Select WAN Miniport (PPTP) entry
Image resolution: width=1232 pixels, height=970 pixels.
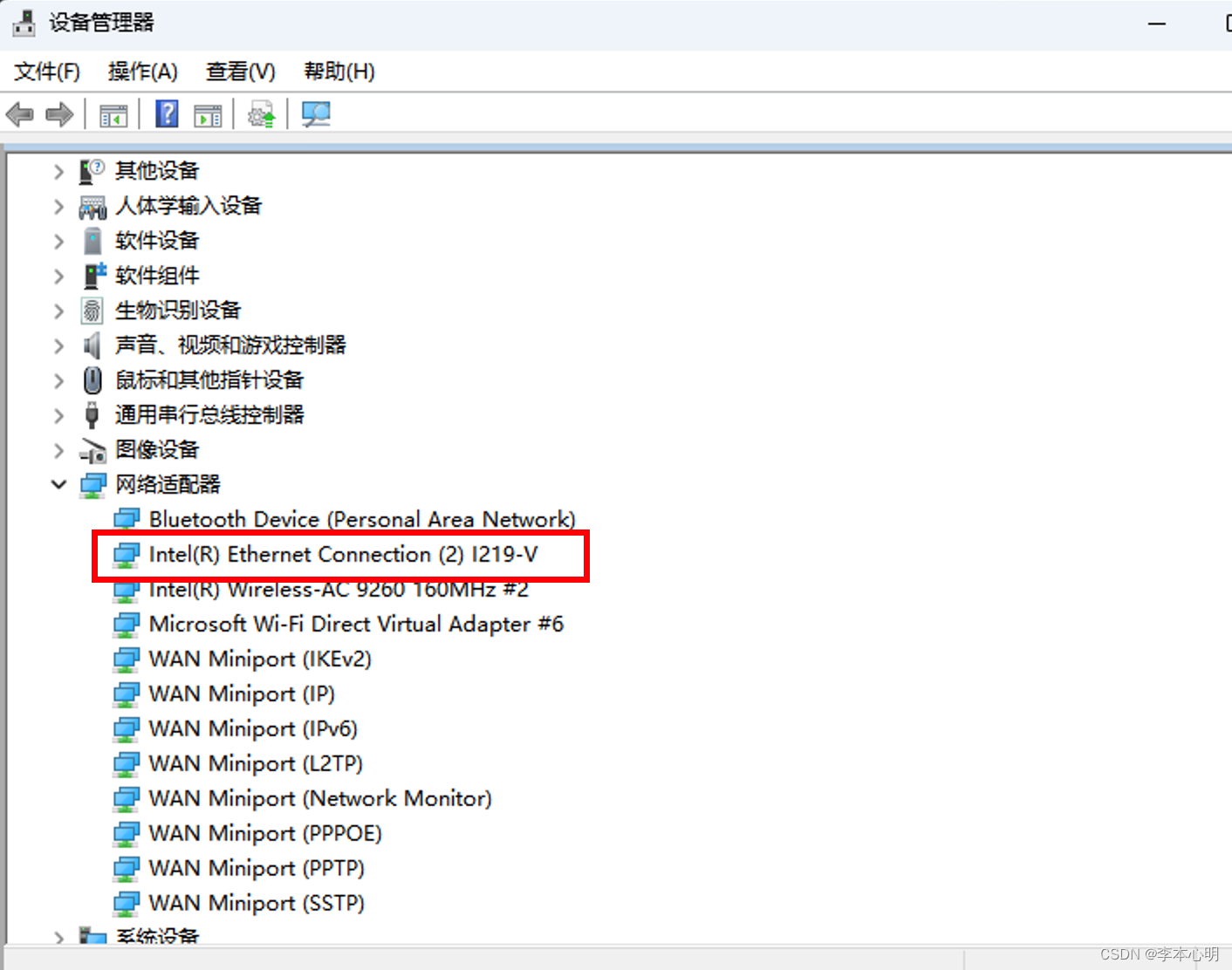pos(257,869)
